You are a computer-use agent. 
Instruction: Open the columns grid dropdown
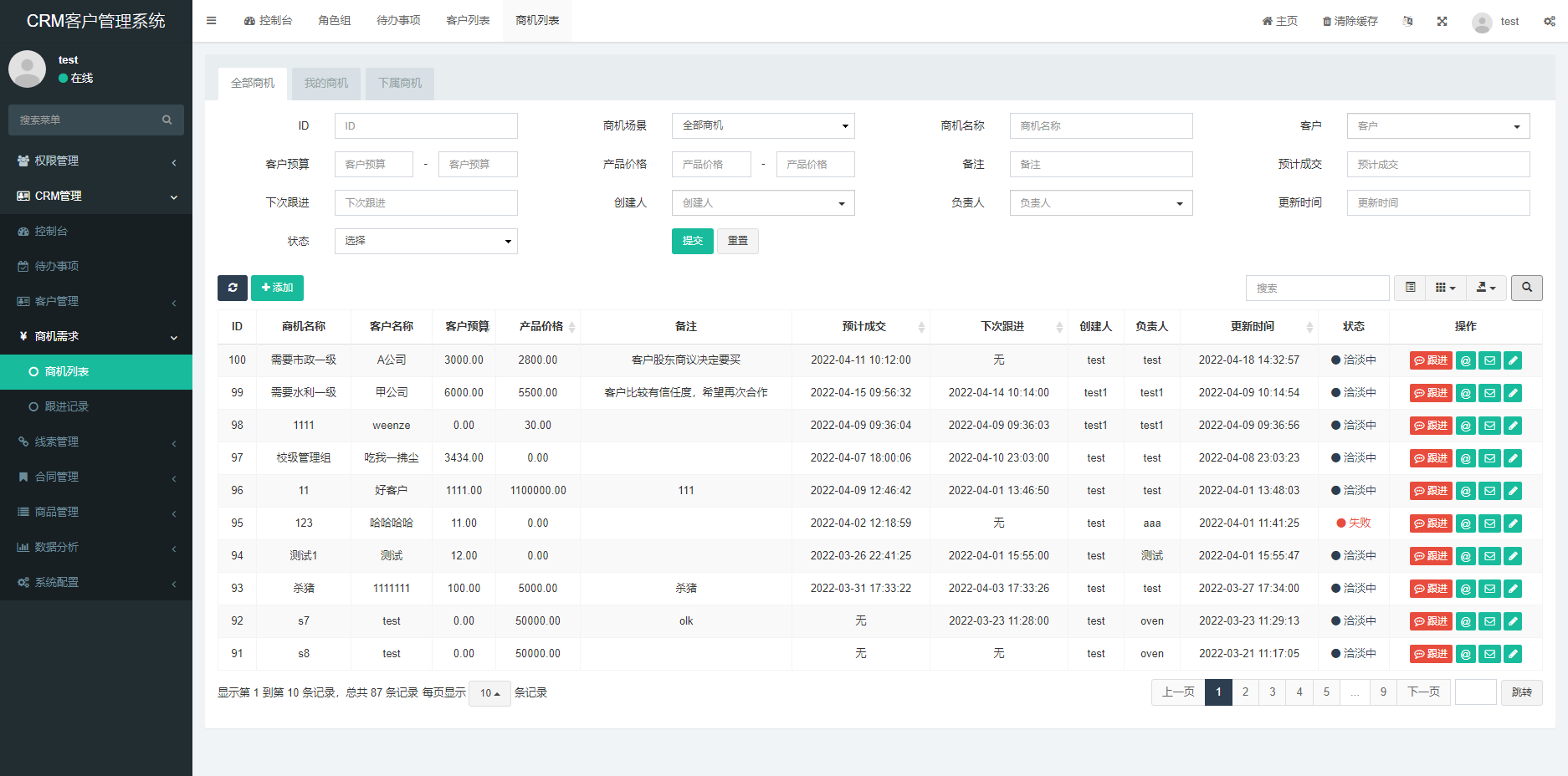tap(1445, 288)
